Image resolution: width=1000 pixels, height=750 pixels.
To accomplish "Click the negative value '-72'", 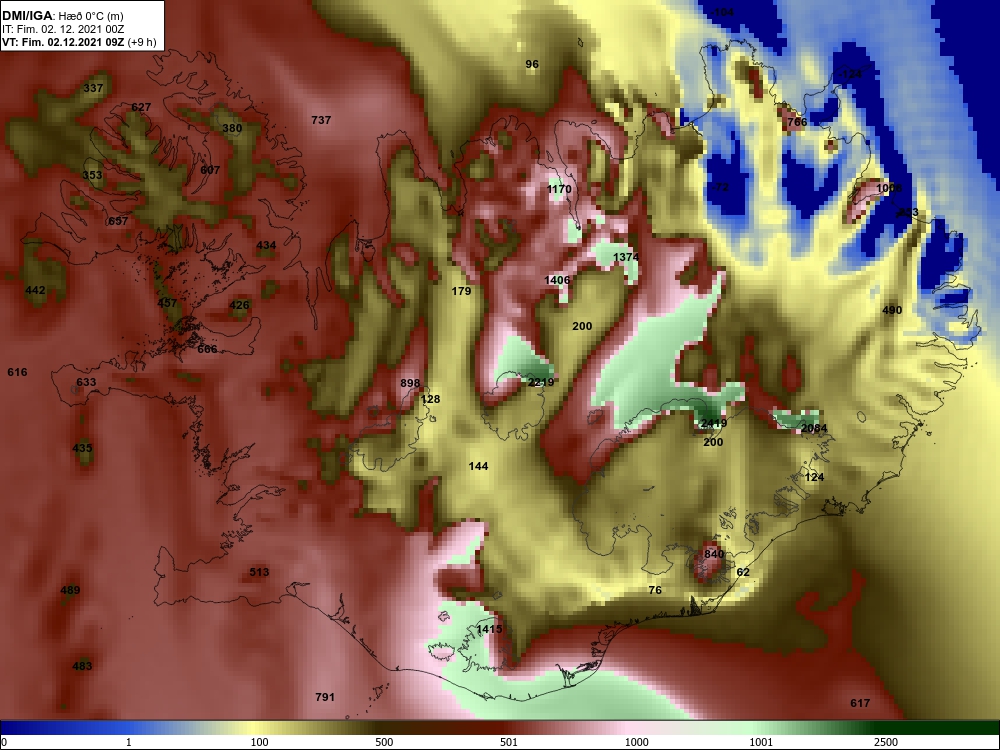I will [x=719, y=188].
